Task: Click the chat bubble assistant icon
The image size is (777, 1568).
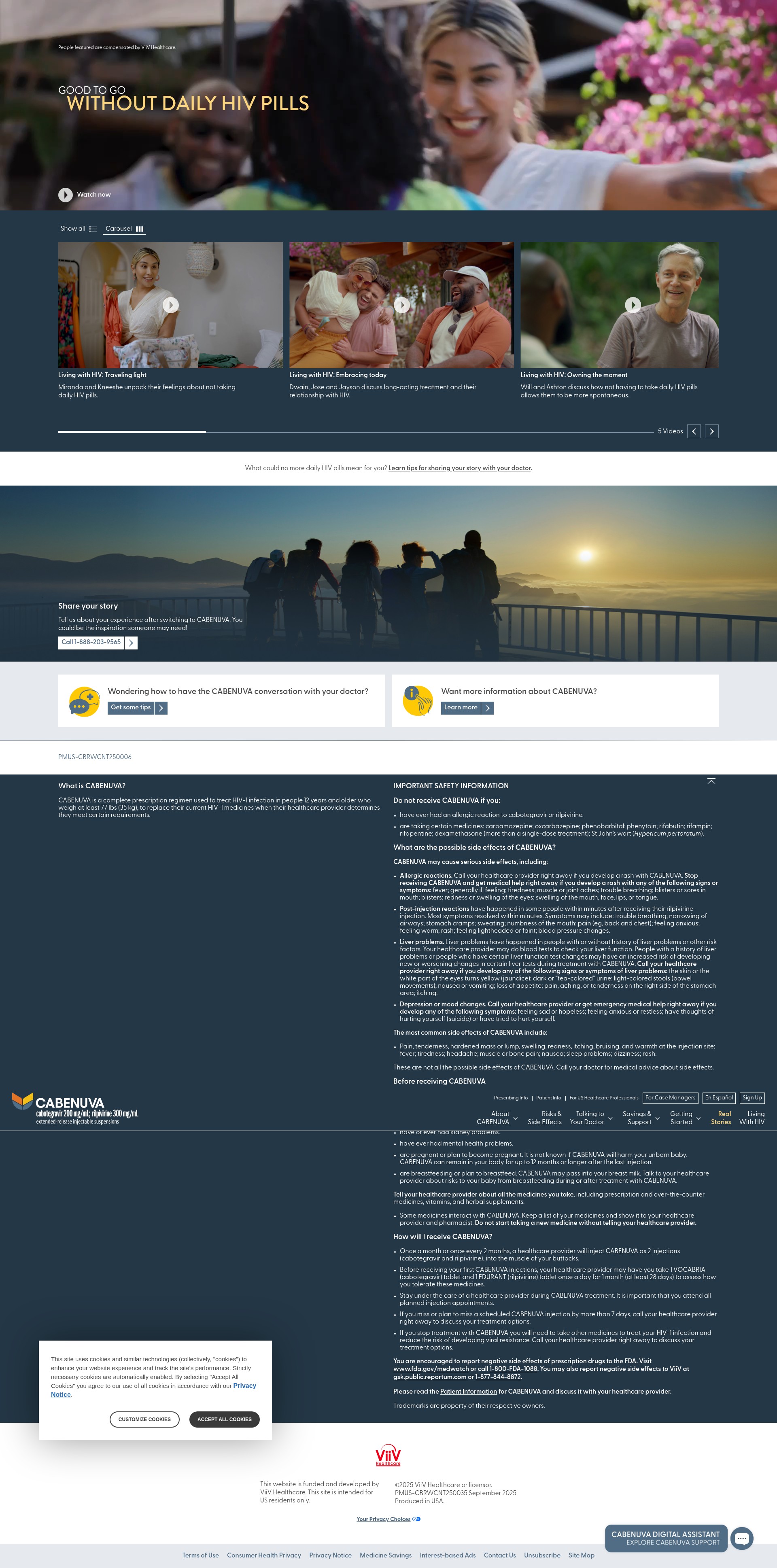Action: tap(742, 1538)
